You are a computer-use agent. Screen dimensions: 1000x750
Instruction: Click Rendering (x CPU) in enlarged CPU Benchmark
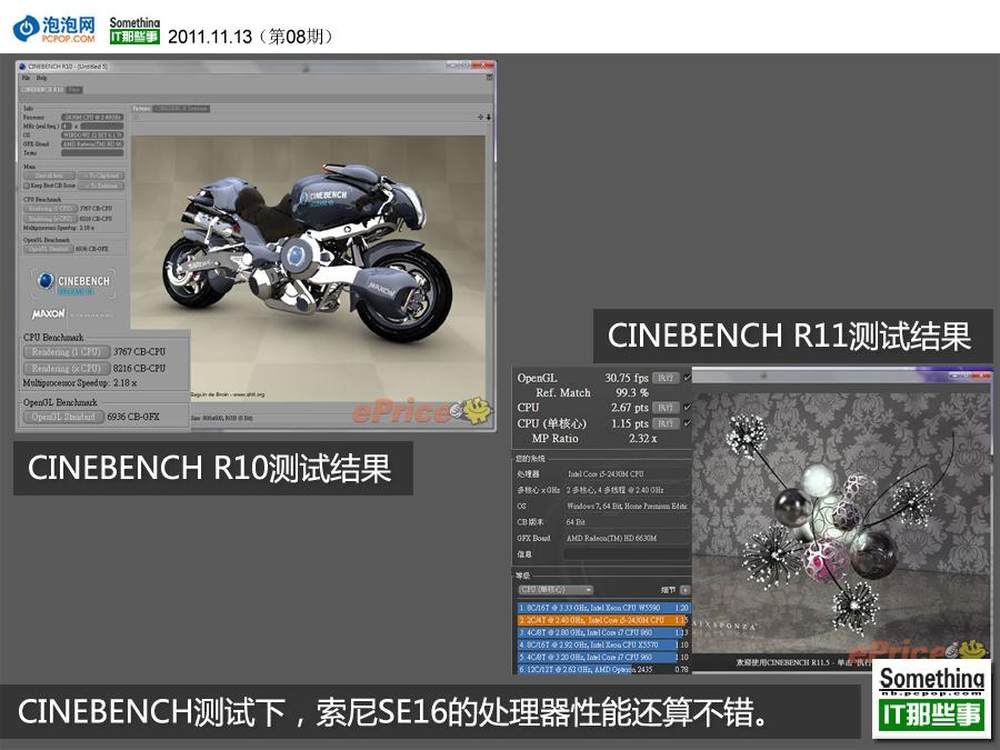pos(66,369)
